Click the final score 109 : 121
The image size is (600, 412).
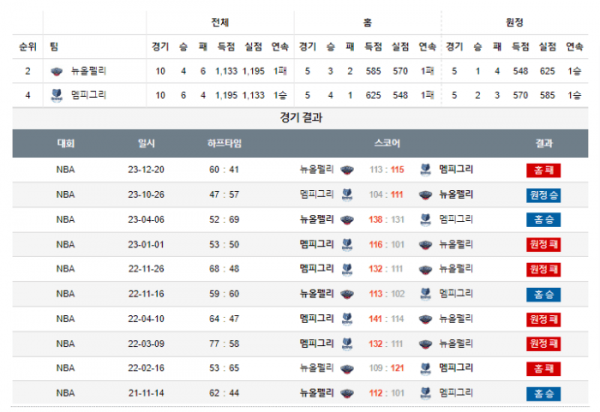pos(387,368)
